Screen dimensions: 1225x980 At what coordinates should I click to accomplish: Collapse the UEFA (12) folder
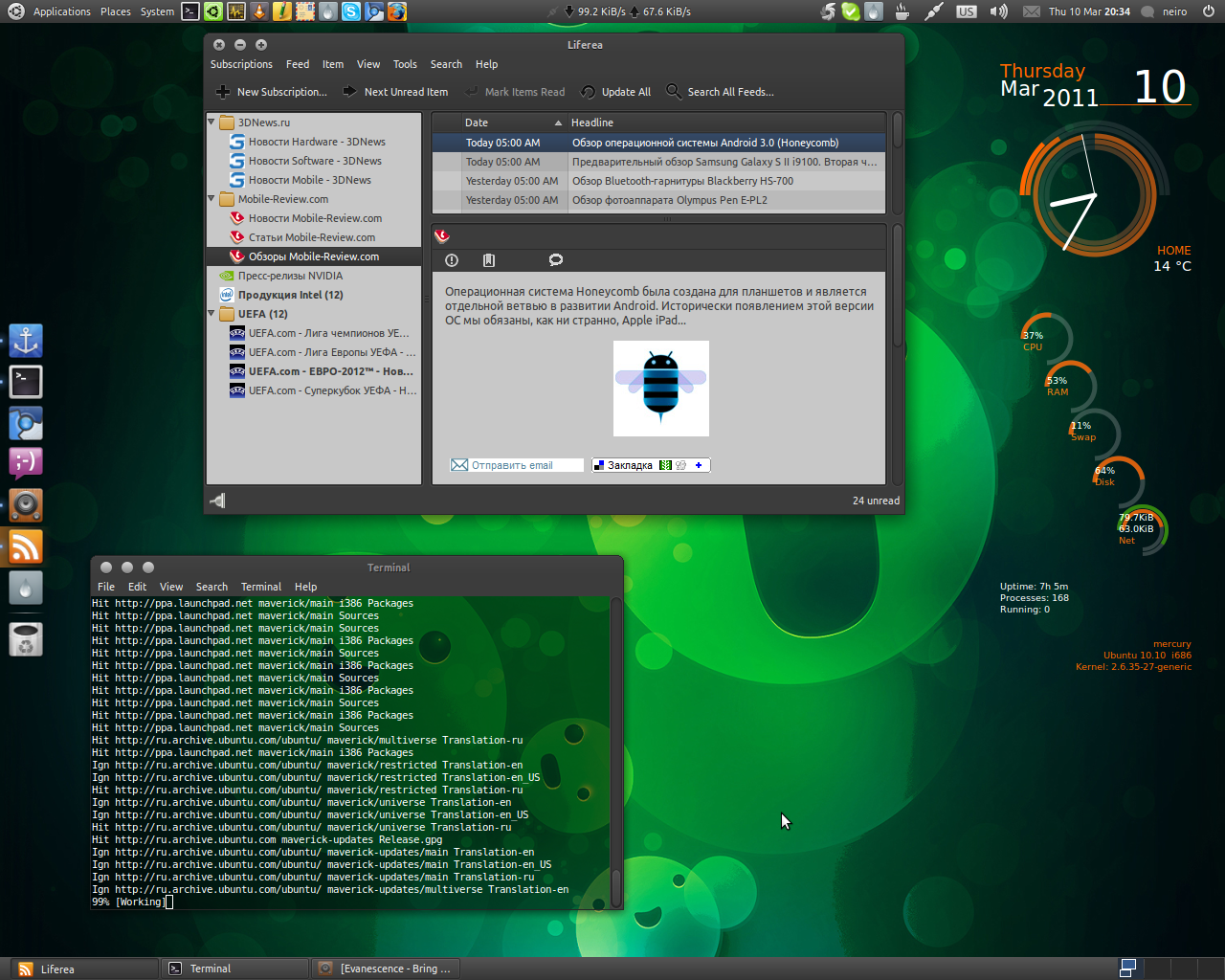[x=211, y=313]
